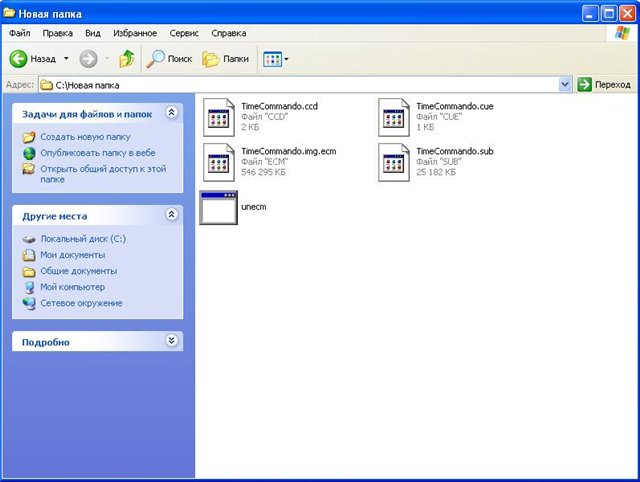Click Создать новую папку link
Image resolution: width=640 pixels, height=482 pixels.
click(85, 137)
